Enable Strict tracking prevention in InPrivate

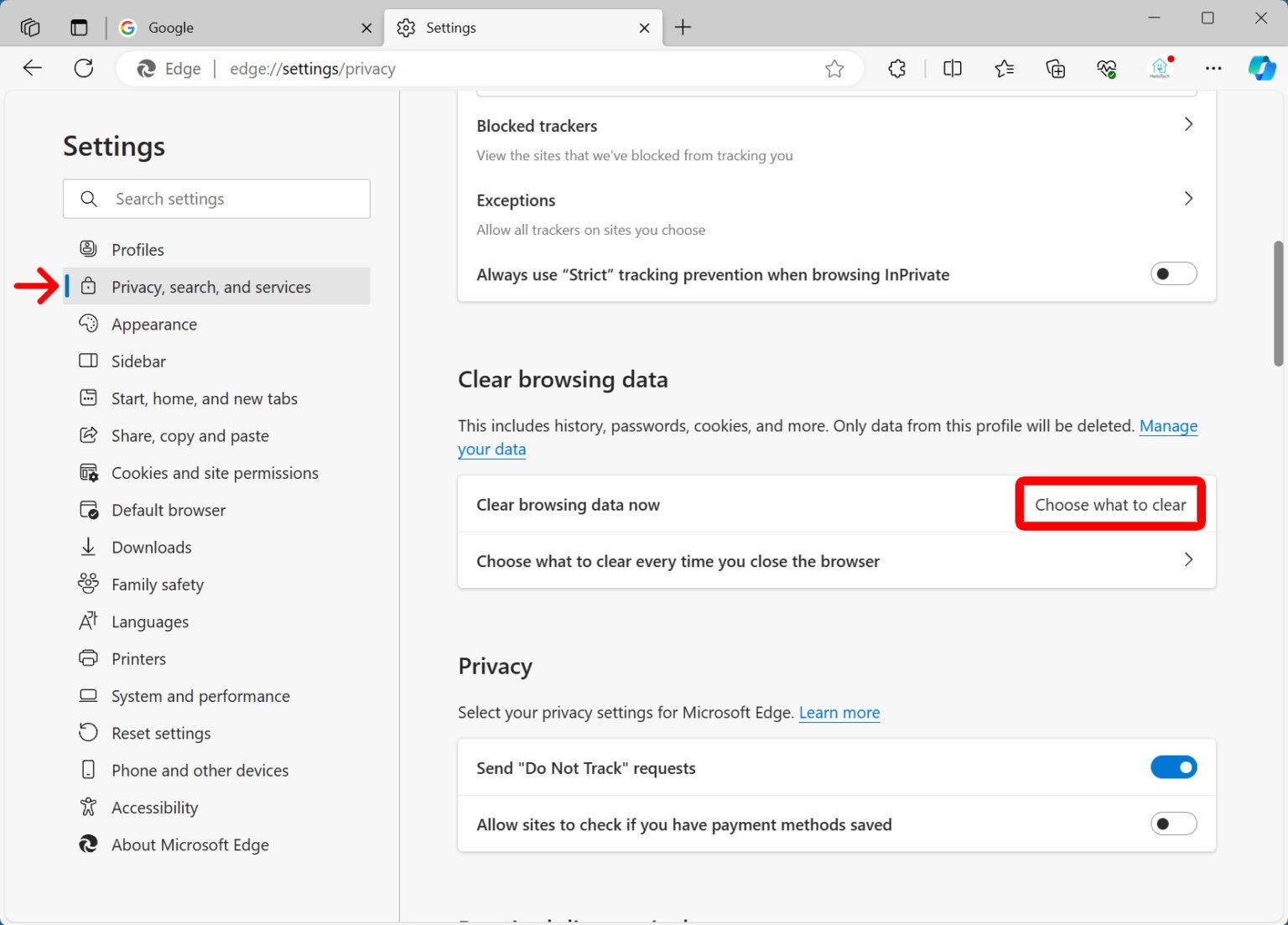pyautogui.click(x=1173, y=273)
